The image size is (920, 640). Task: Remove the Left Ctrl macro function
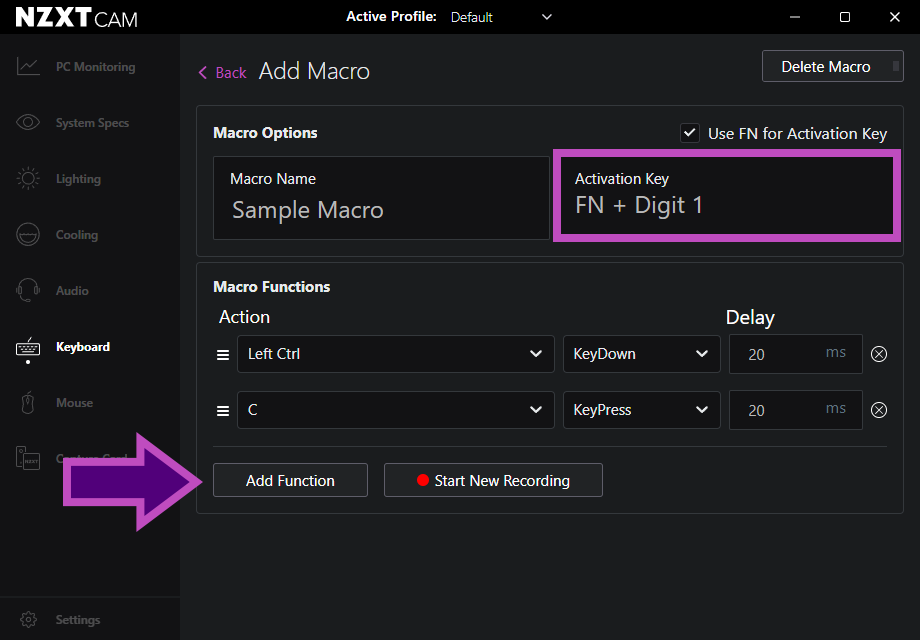coord(878,353)
